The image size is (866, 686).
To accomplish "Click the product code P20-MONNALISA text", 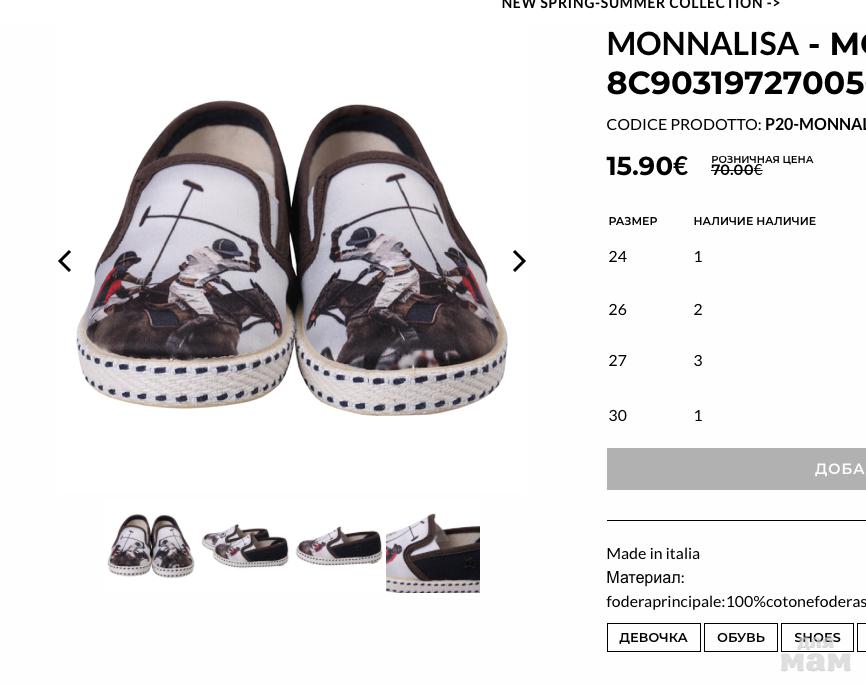I will tap(814, 124).
